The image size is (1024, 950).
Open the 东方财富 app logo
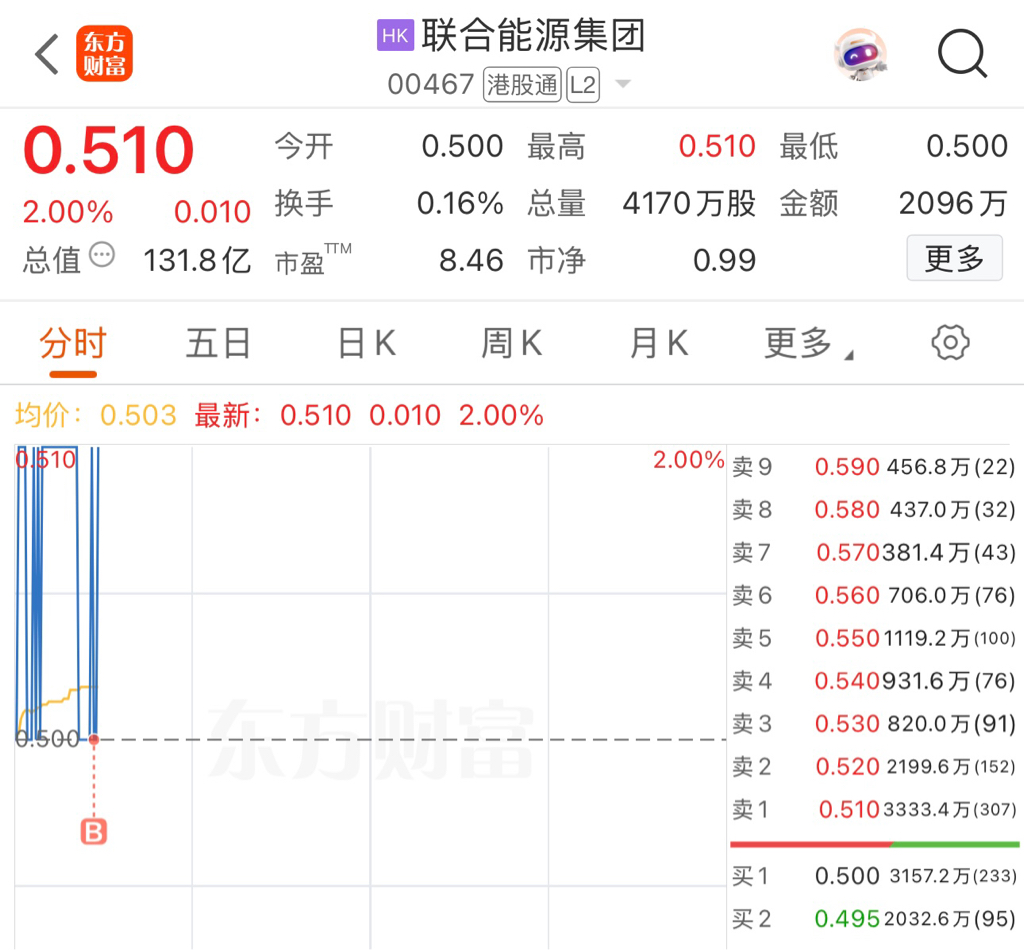104,54
